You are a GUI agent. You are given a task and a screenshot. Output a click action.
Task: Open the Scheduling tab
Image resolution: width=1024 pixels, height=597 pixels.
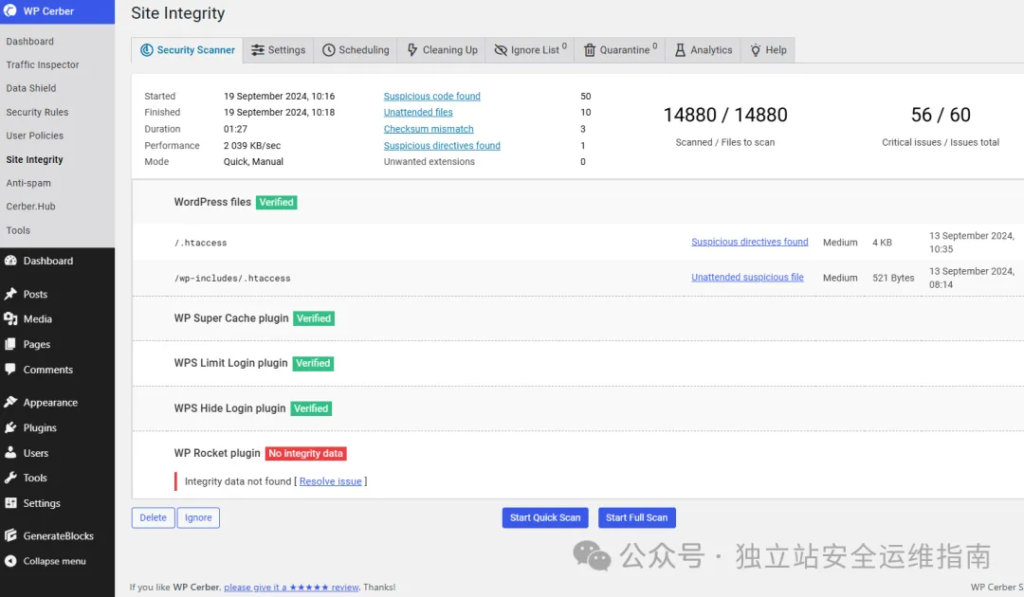pyautogui.click(x=355, y=50)
